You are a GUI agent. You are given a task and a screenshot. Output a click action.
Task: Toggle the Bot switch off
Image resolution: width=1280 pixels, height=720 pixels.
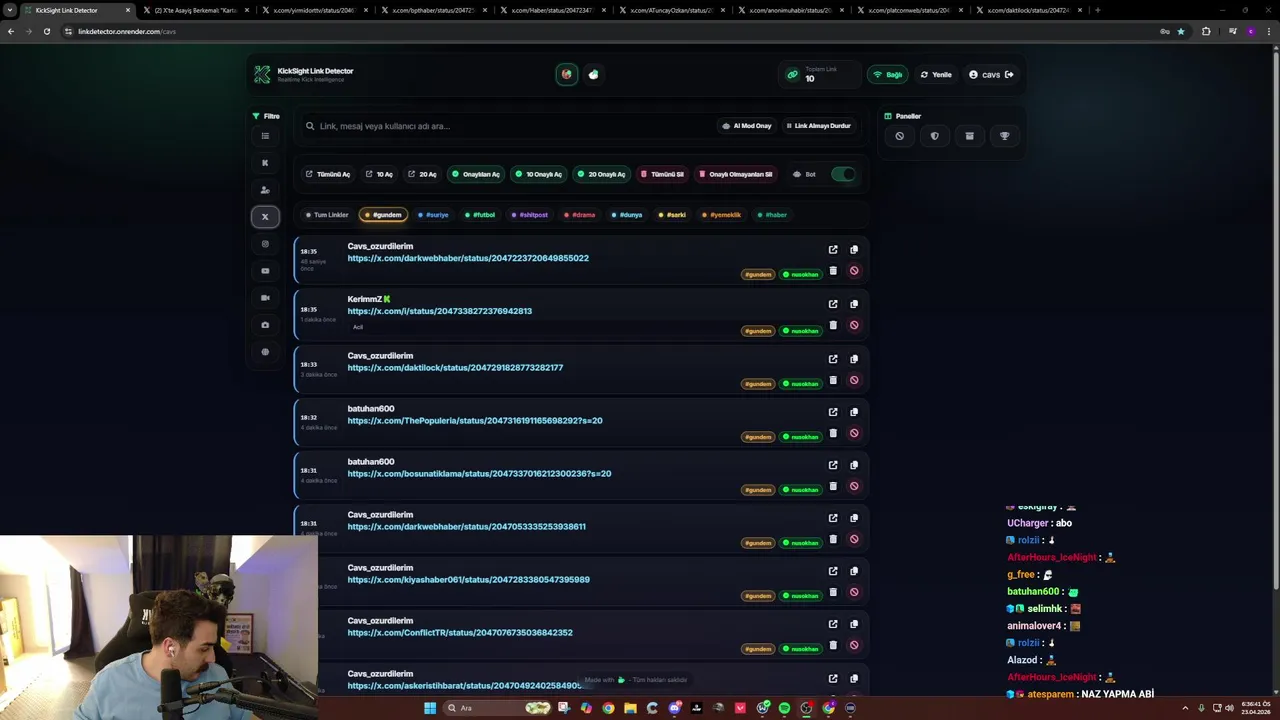tap(843, 174)
